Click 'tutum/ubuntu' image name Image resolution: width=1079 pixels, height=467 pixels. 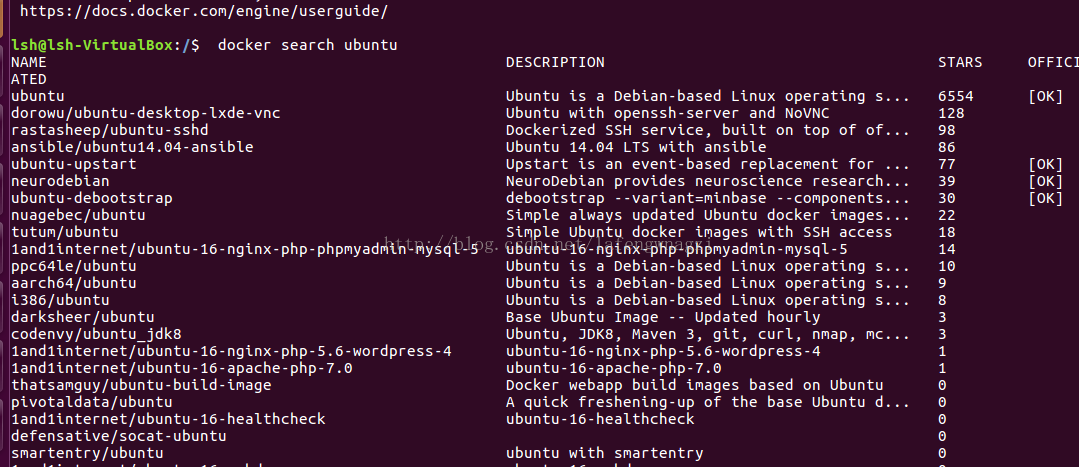(65, 232)
